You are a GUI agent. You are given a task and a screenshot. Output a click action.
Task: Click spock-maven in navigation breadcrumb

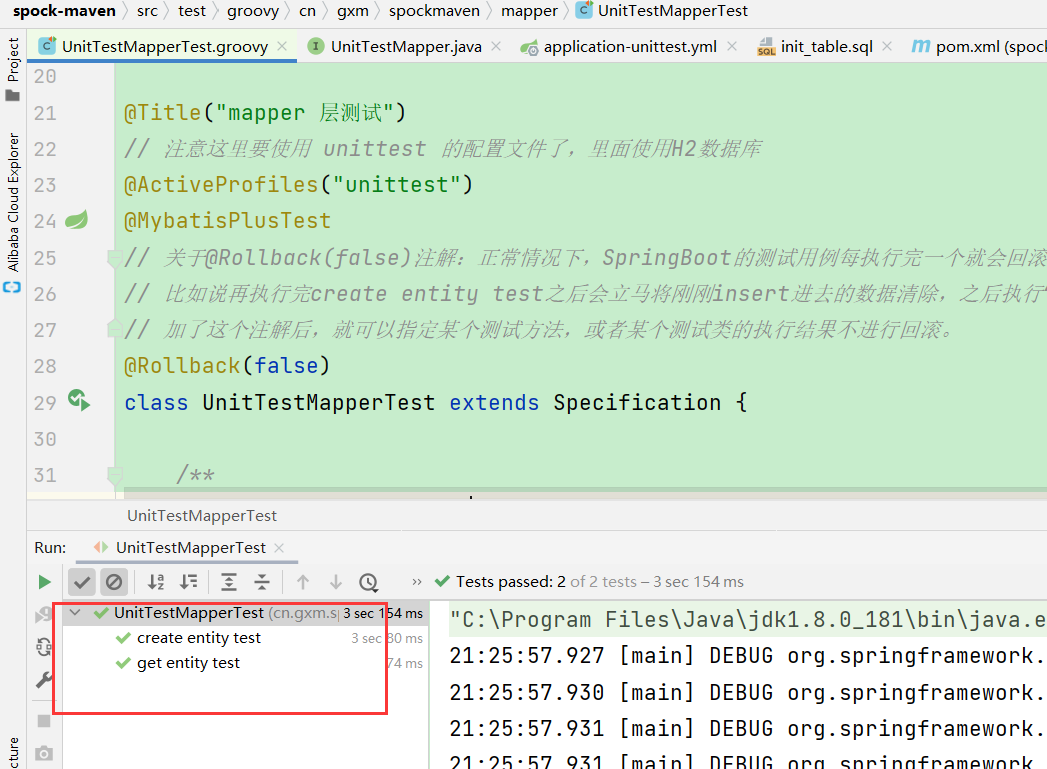(64, 11)
